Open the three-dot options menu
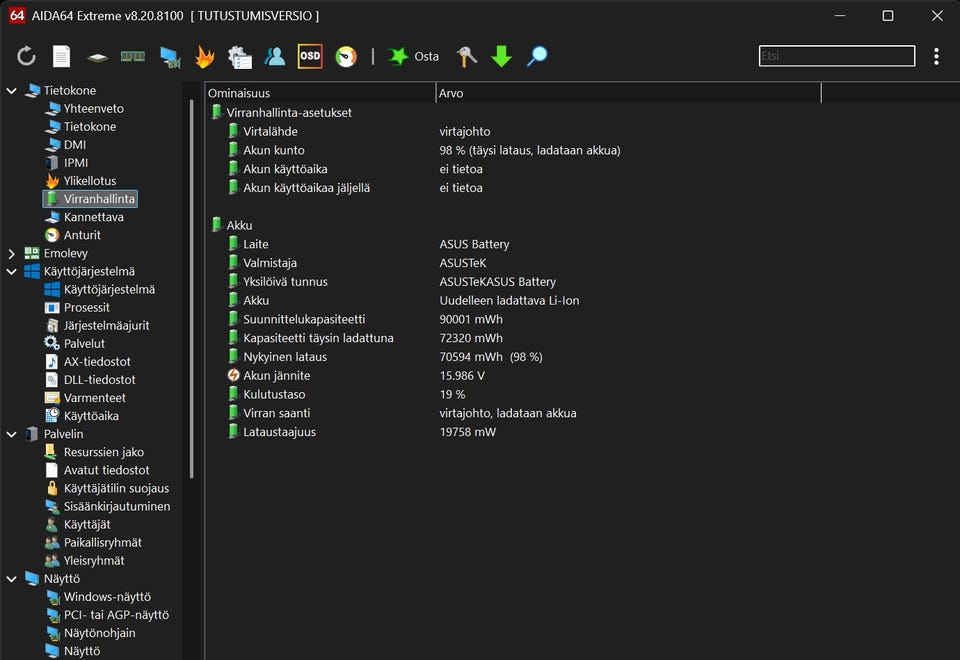This screenshot has height=660, width=960. [x=936, y=57]
